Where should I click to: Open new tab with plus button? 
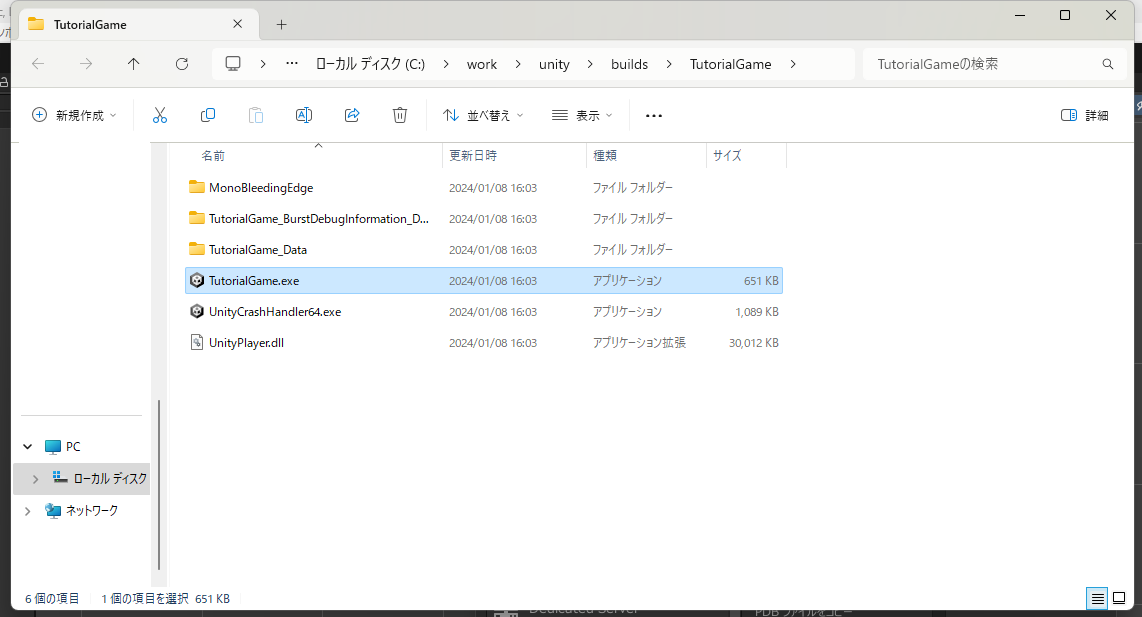281,25
